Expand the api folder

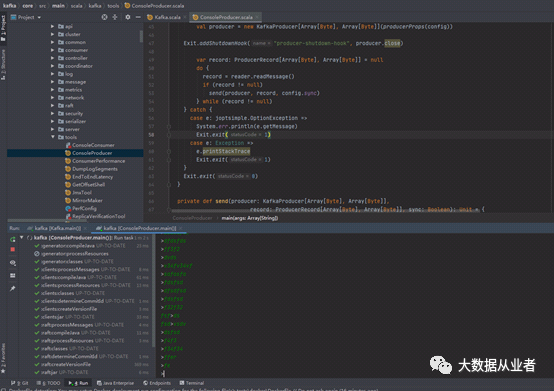click(x=52, y=26)
